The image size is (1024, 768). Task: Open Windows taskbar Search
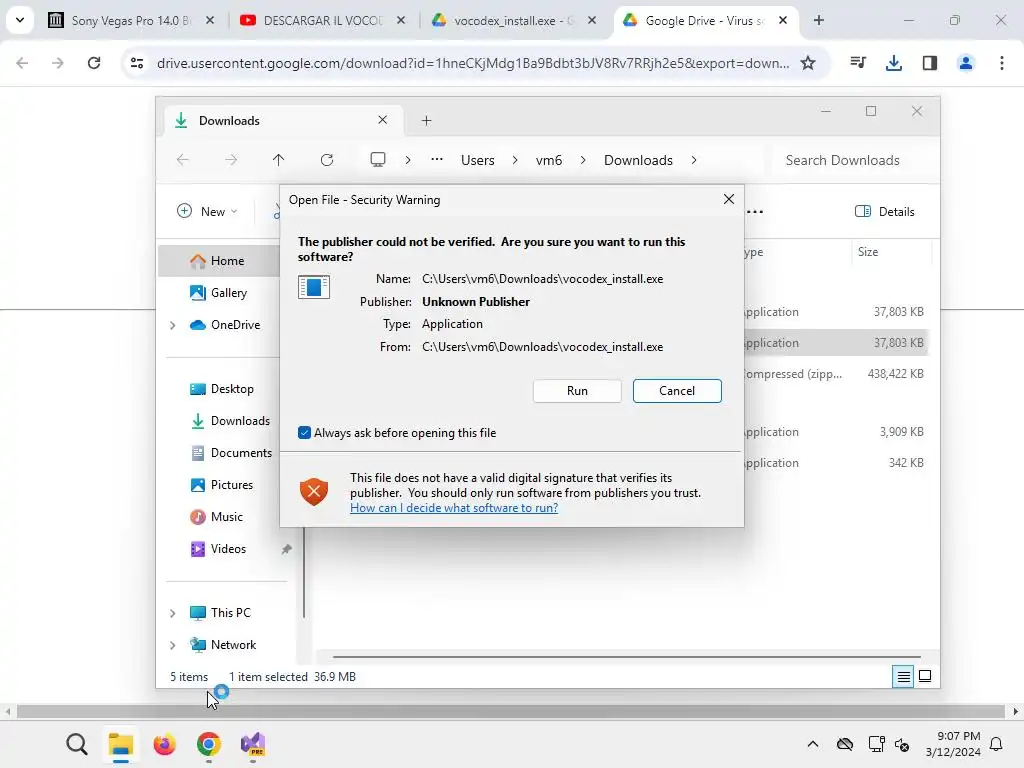pos(76,744)
